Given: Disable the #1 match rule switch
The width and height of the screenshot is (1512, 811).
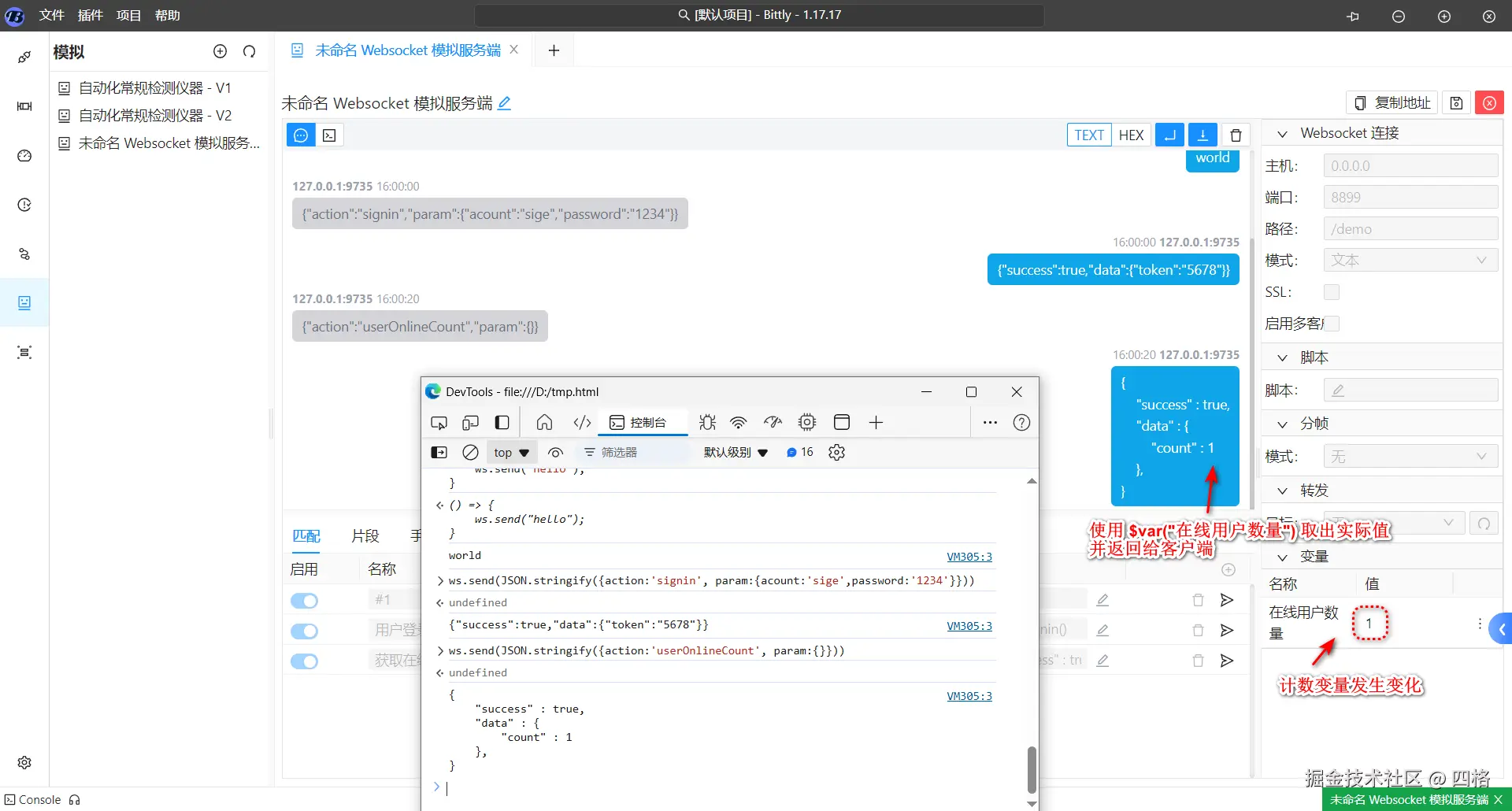Looking at the screenshot, I should 304,601.
